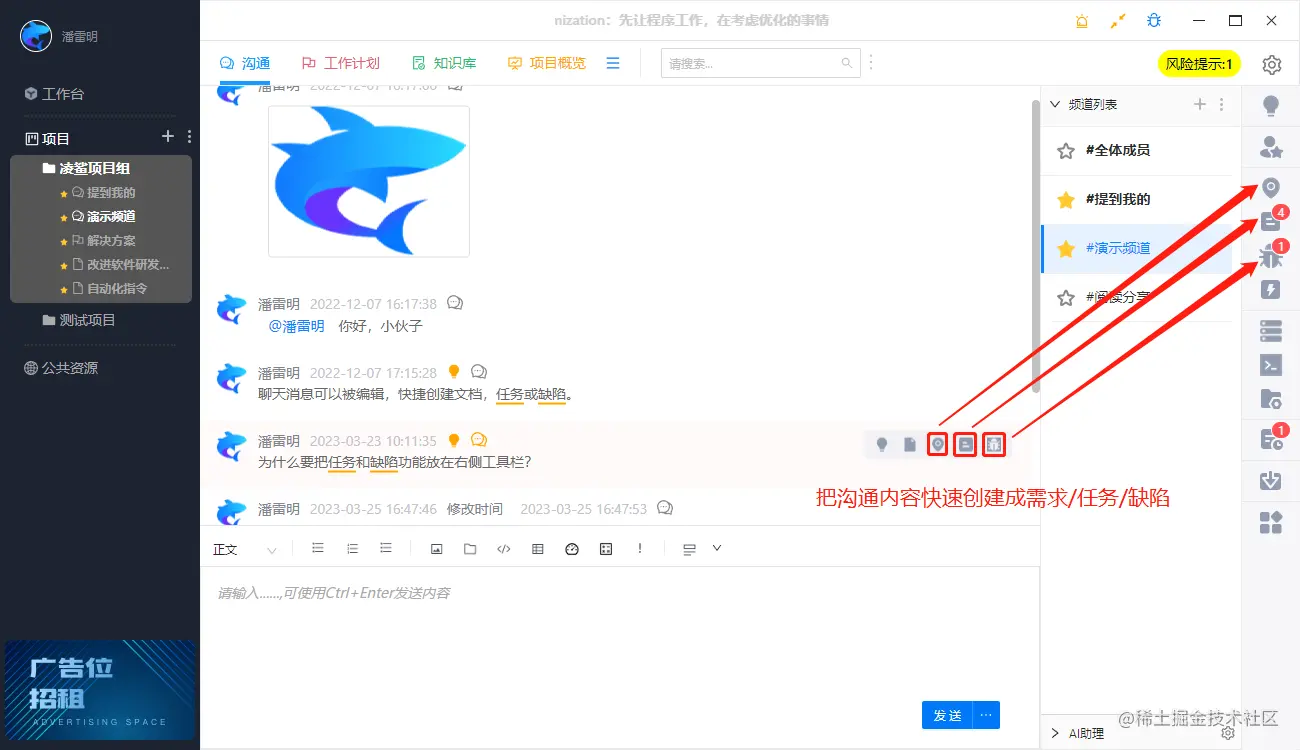
Task: Click the 风险提示:1 badge
Action: 1199,64
